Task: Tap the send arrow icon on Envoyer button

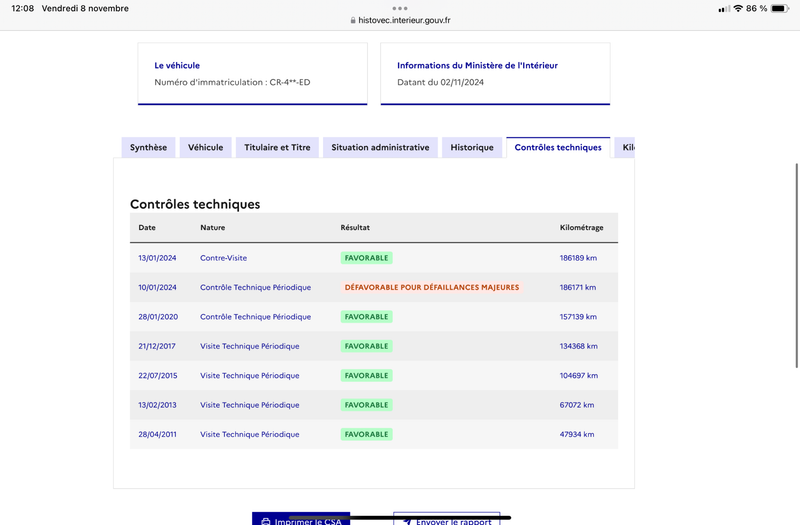Action: click(x=407, y=521)
